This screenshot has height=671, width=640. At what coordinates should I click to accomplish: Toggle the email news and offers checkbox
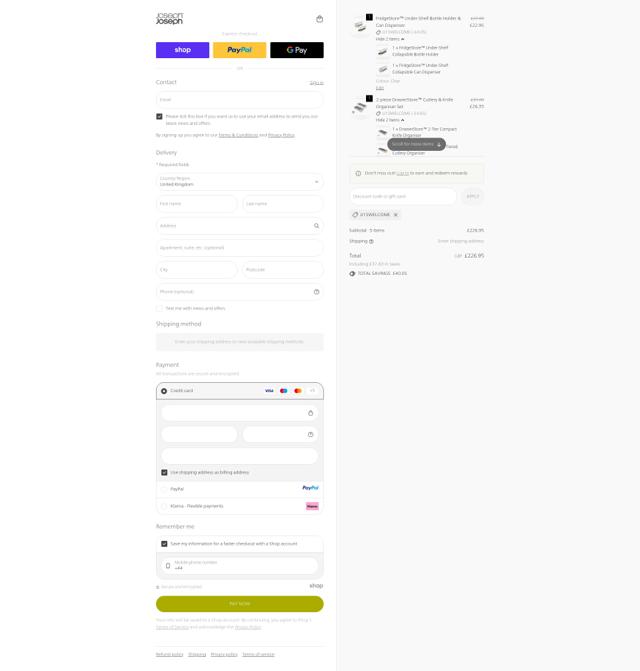pyautogui.click(x=159, y=116)
